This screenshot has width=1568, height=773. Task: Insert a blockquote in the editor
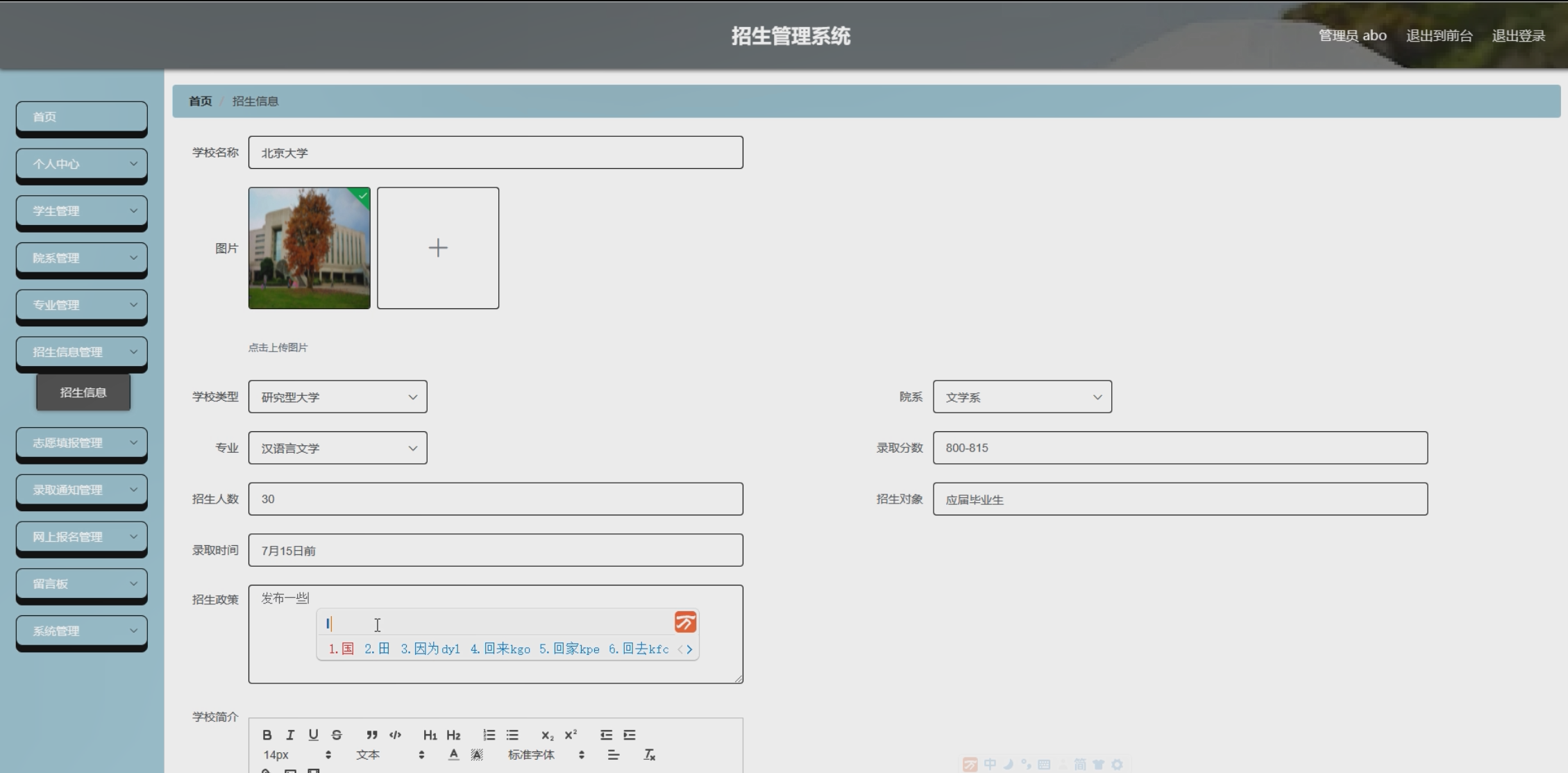tap(372, 735)
